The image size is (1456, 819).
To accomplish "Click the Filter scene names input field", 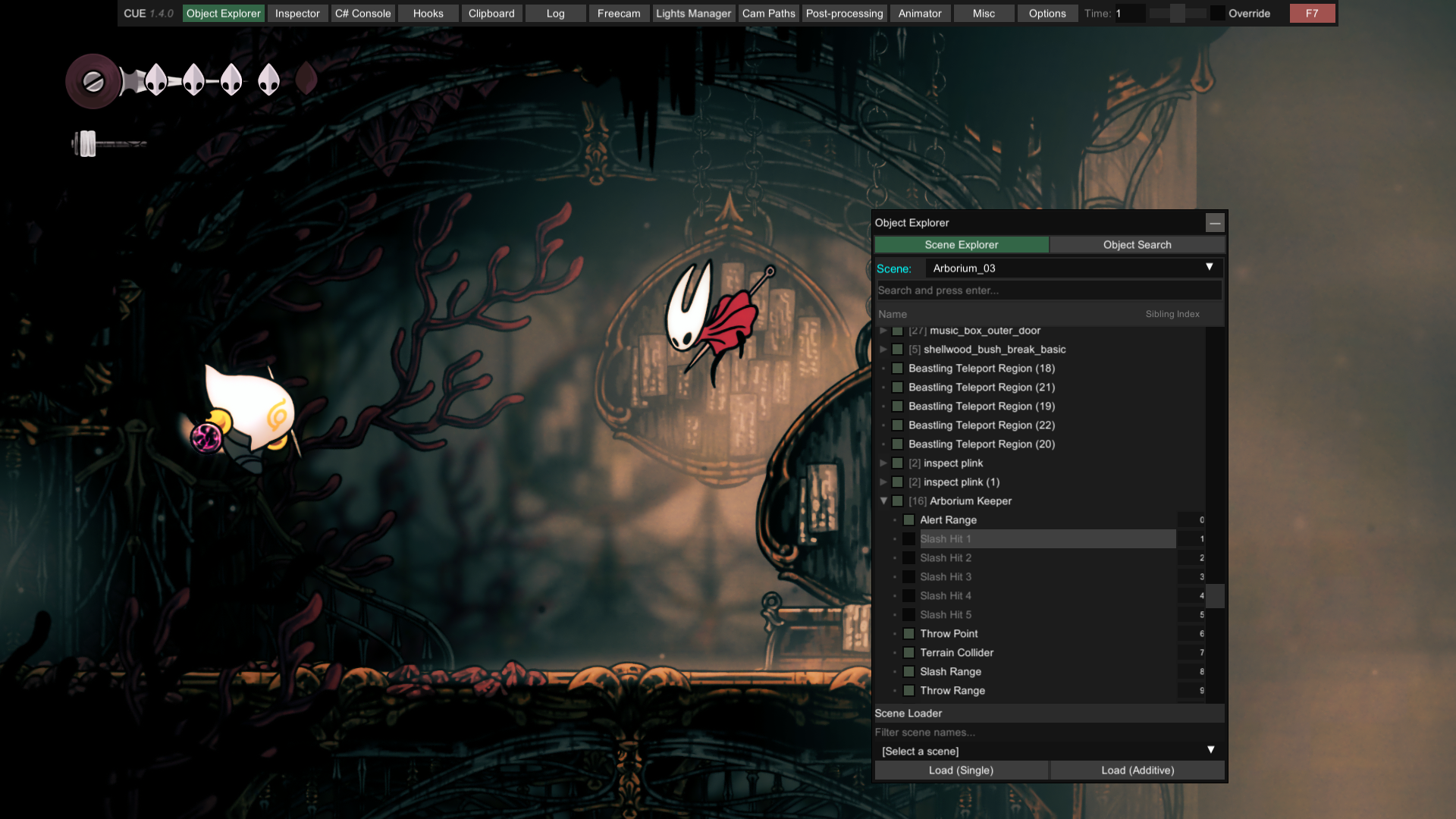I will 1049,733.
